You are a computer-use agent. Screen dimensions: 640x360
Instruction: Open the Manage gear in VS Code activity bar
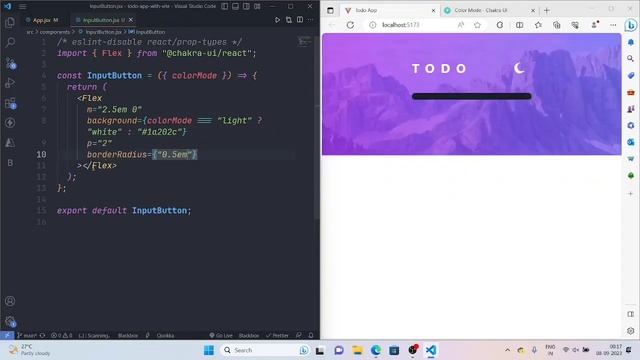10,321
